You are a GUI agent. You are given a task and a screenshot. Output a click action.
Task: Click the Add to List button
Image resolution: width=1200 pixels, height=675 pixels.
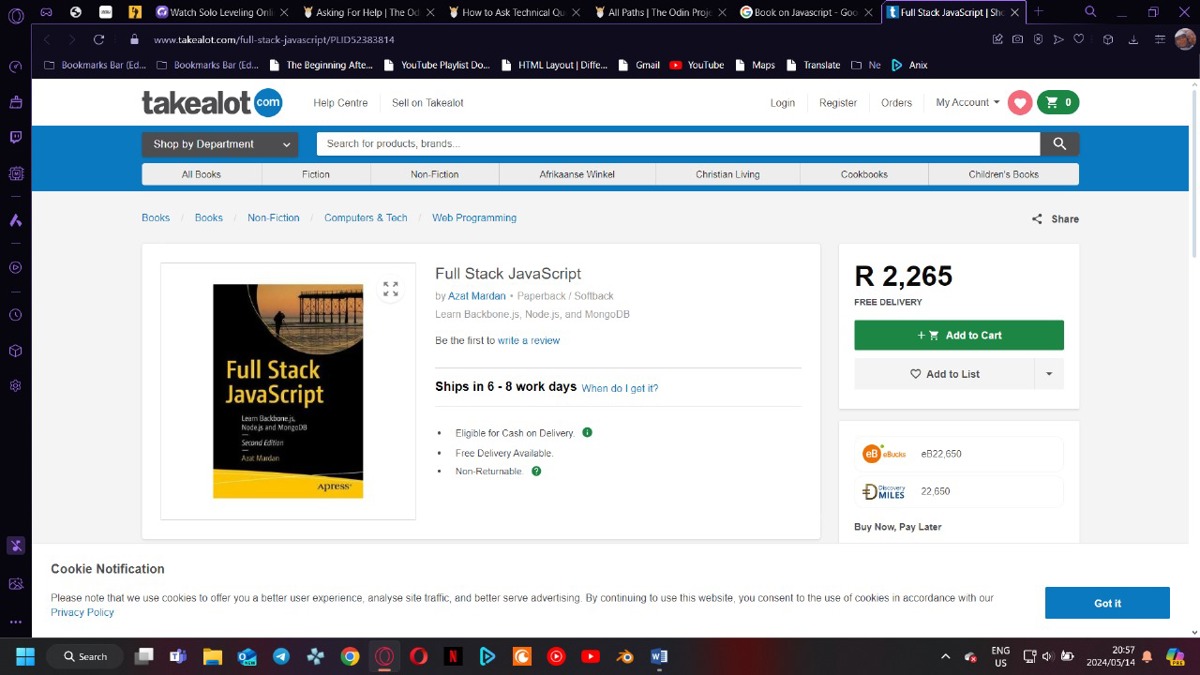click(944, 374)
